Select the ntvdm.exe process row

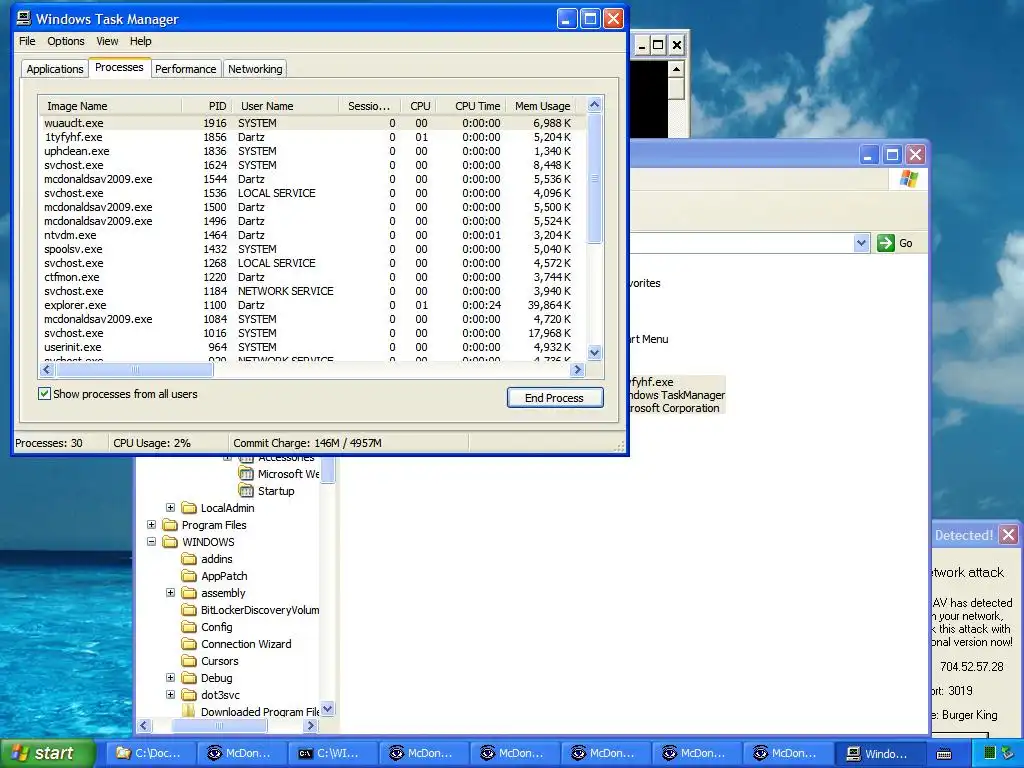[x=312, y=235]
